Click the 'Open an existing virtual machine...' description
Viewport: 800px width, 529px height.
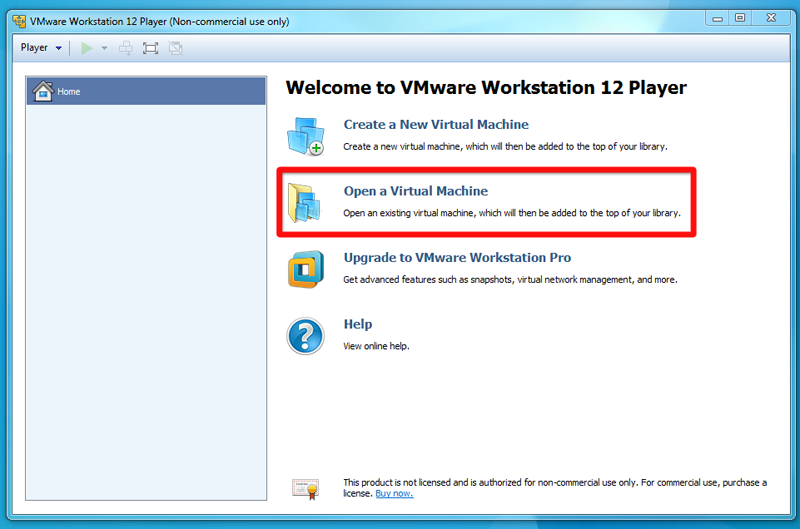[x=512, y=213]
